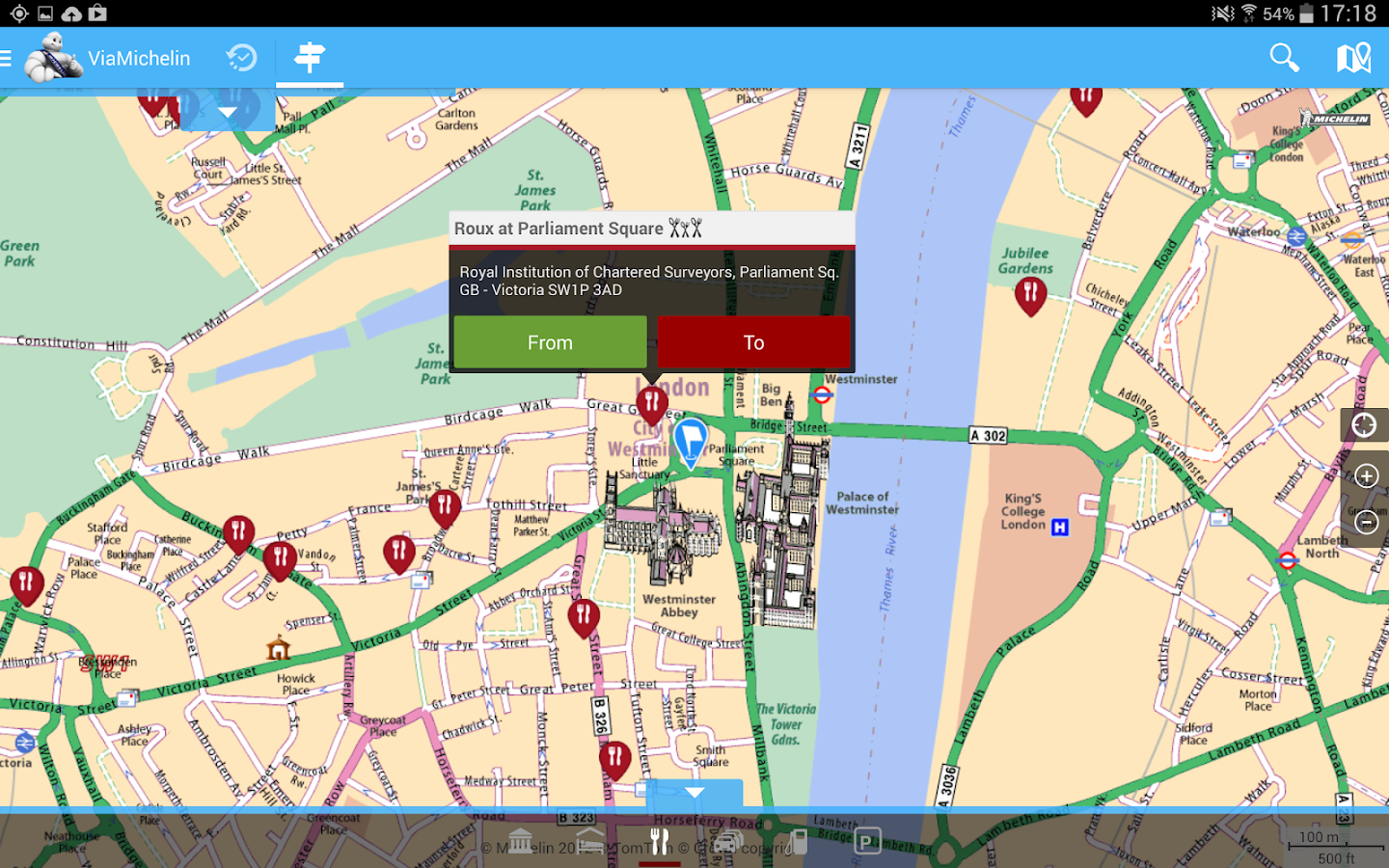Zoom in with the plus button

(x=1366, y=475)
